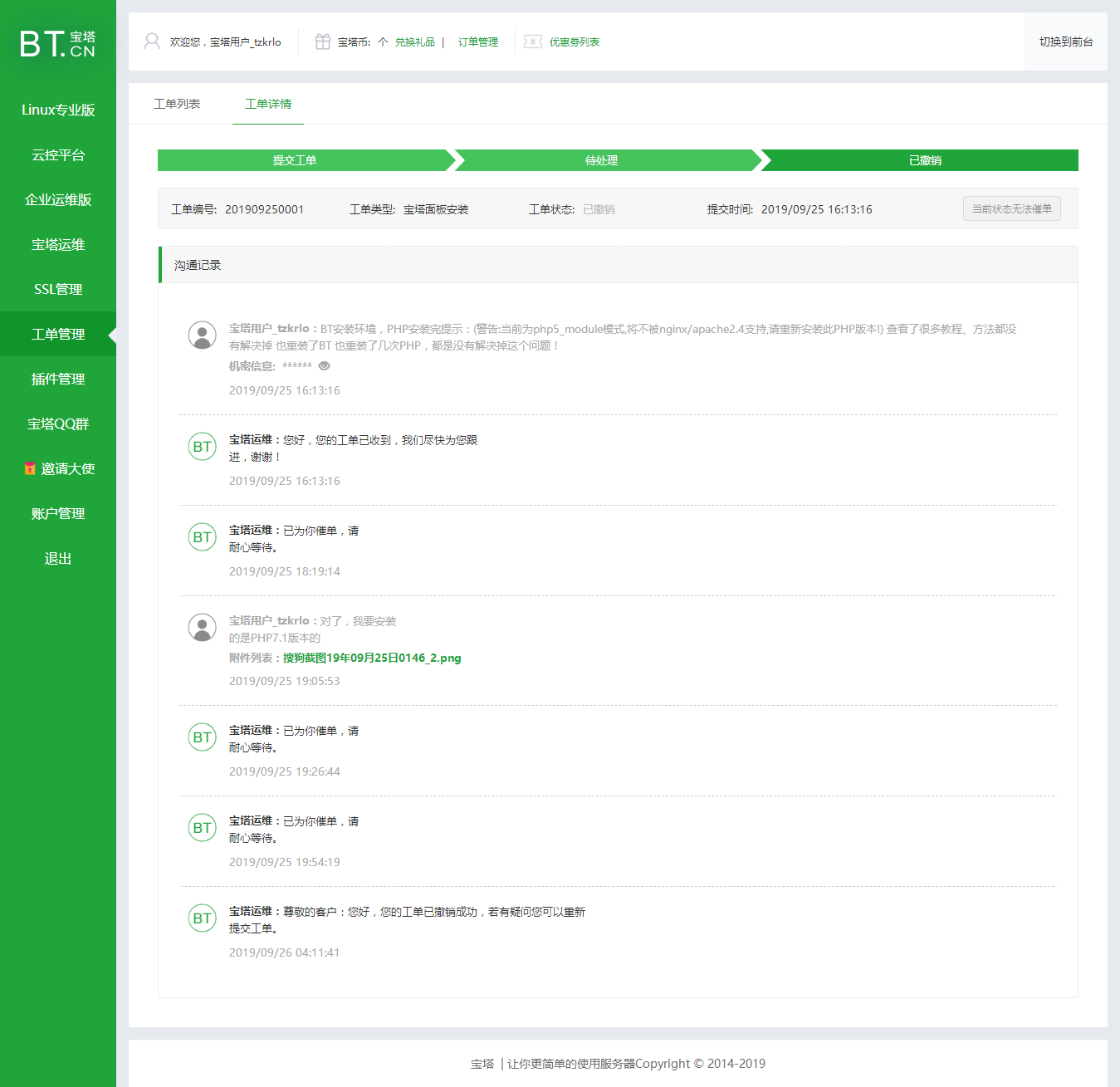Click timestamp 2019/09/25 19:05:53
This screenshot has height=1087, width=1120.
[285, 681]
